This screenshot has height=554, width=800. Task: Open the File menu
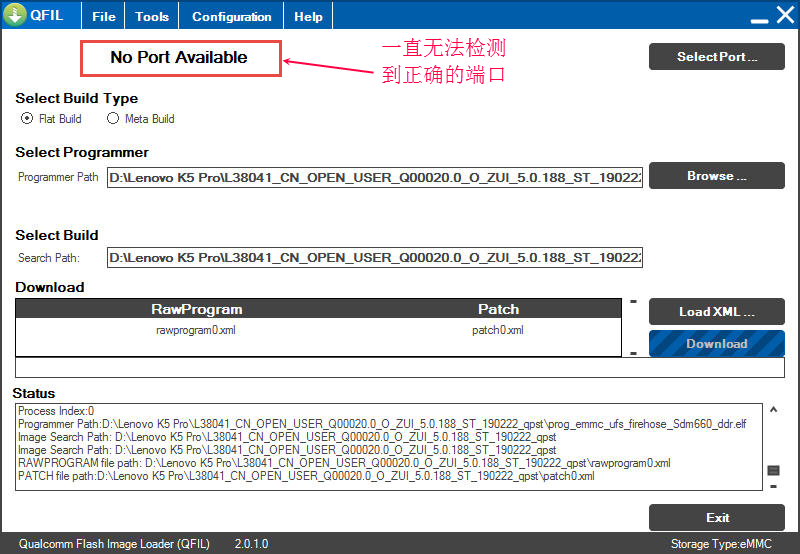click(104, 17)
